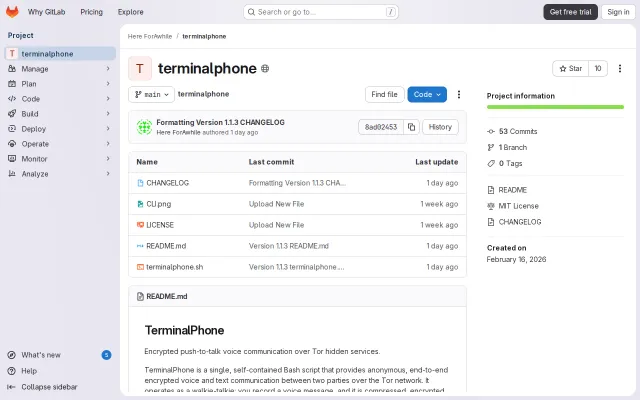Click README.md heading above readme content
This screenshot has width=640, height=400.
(167, 296)
